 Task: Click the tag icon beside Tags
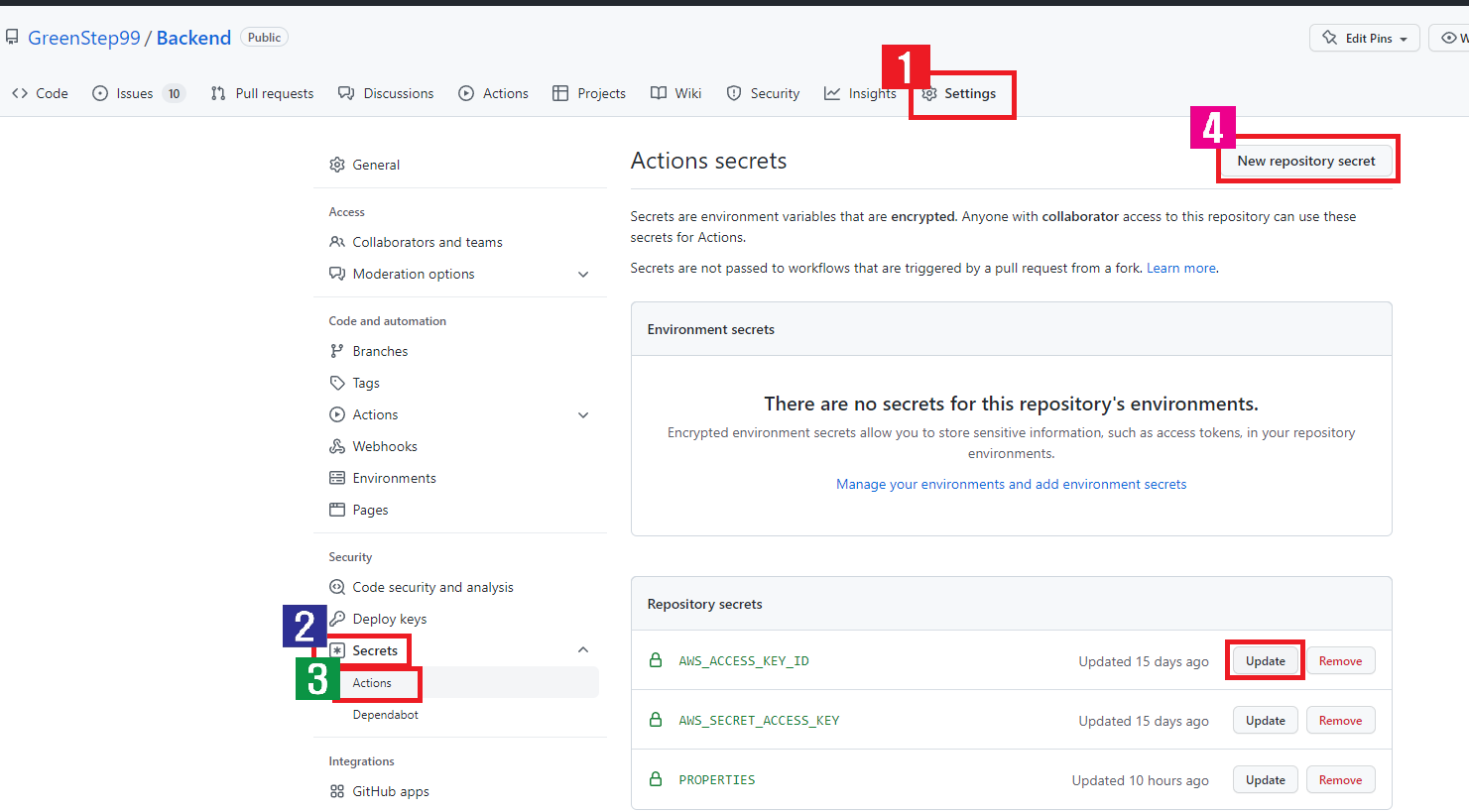[337, 383]
